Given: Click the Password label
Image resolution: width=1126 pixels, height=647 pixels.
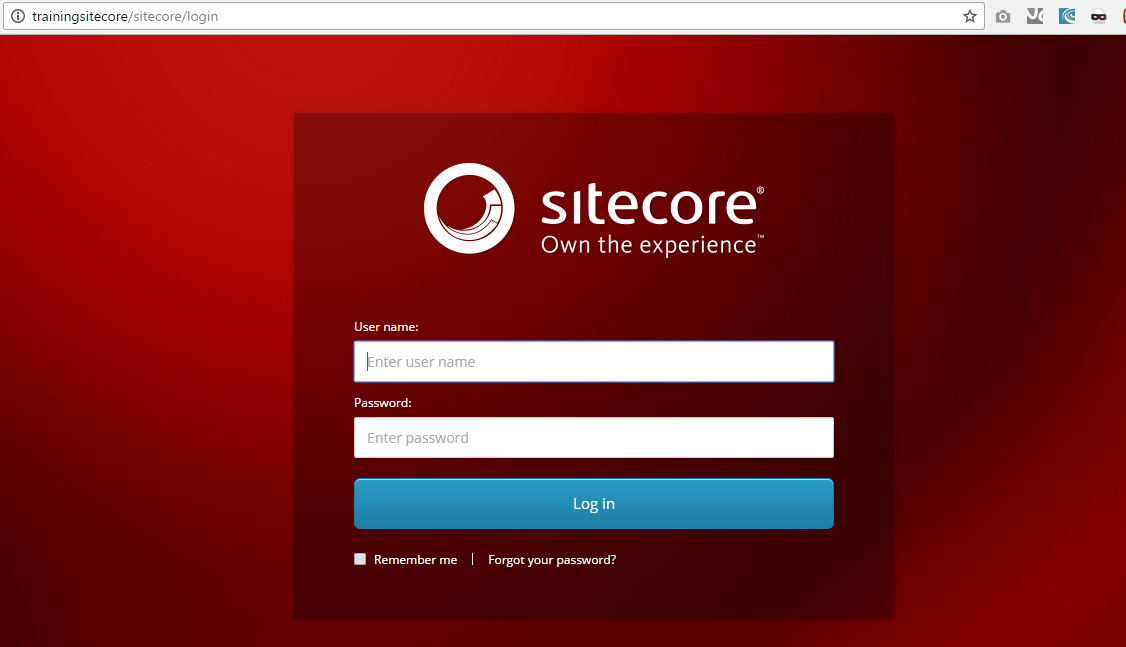Looking at the screenshot, I should (x=383, y=403).
